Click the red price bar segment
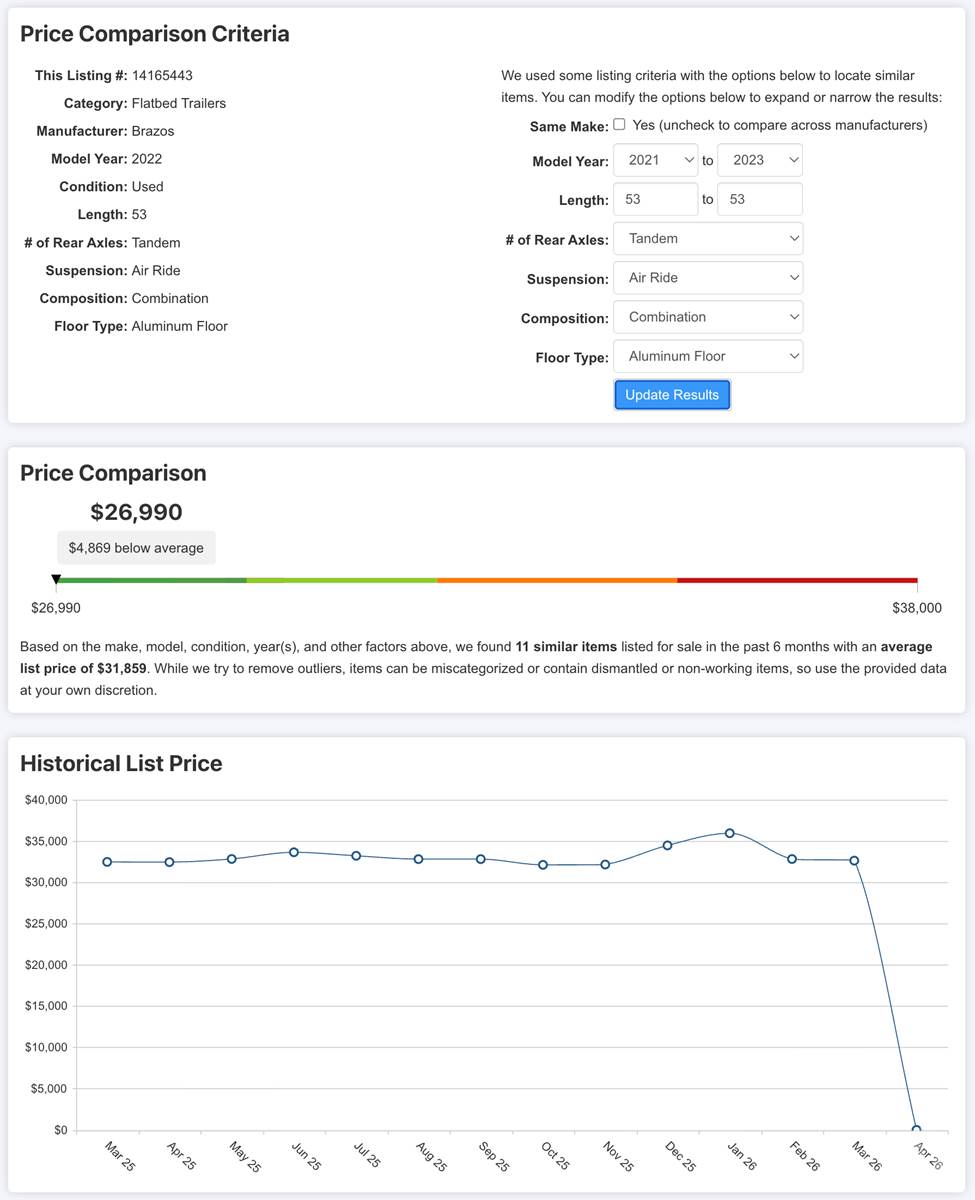975x1200 pixels. click(797, 580)
